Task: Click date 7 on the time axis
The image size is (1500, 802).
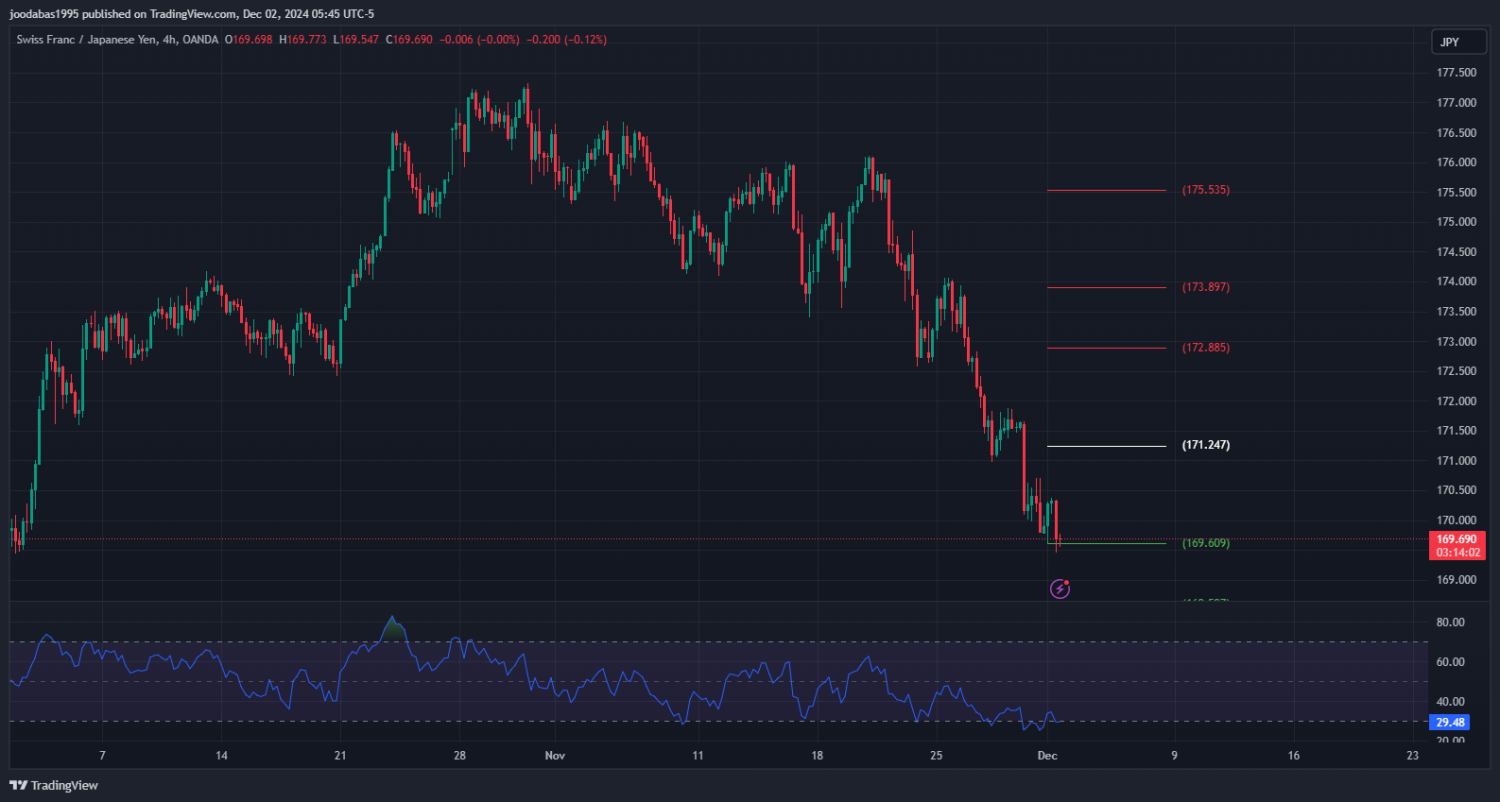Action: click(102, 756)
